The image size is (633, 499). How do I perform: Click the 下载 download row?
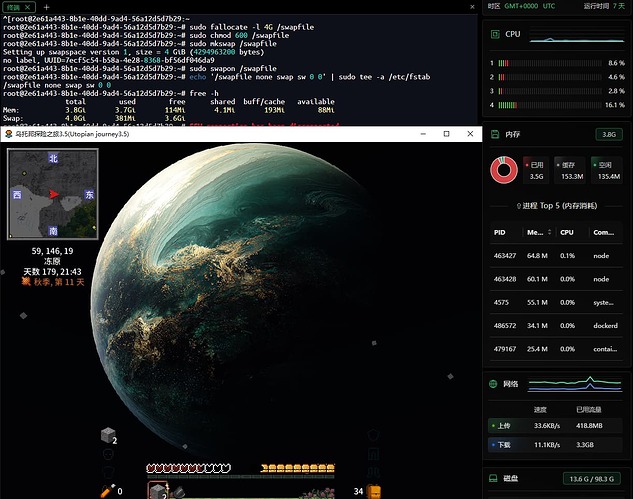click(555, 445)
